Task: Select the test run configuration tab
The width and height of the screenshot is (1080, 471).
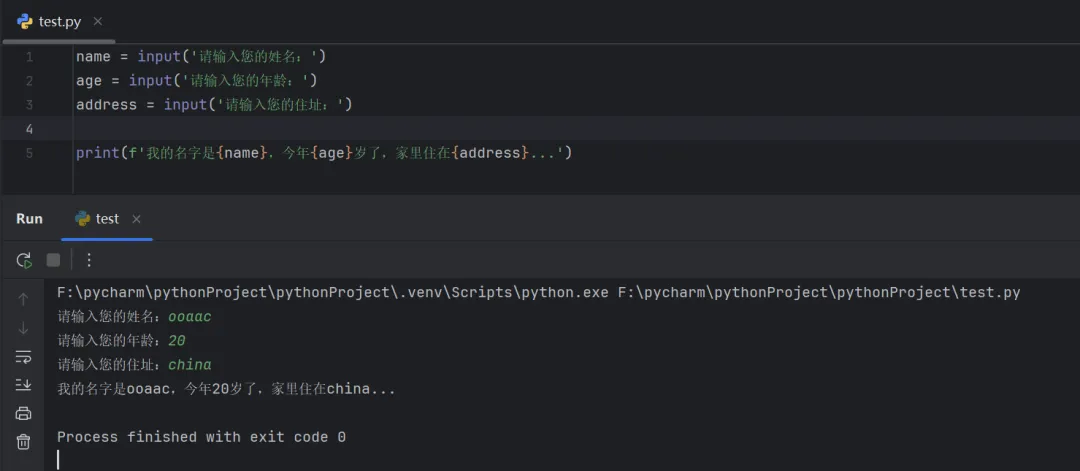Action: (x=107, y=219)
